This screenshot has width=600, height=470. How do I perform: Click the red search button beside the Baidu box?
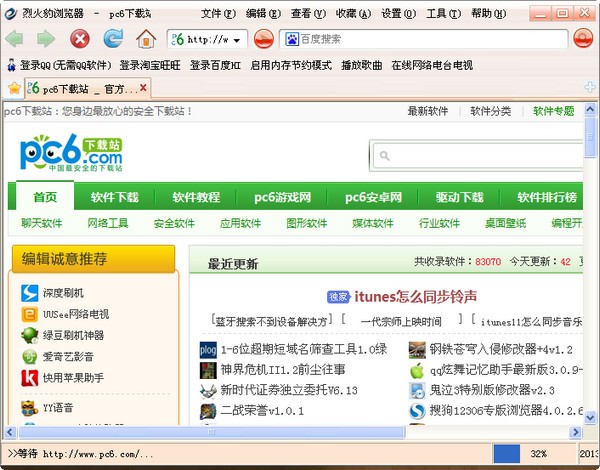click(x=583, y=39)
